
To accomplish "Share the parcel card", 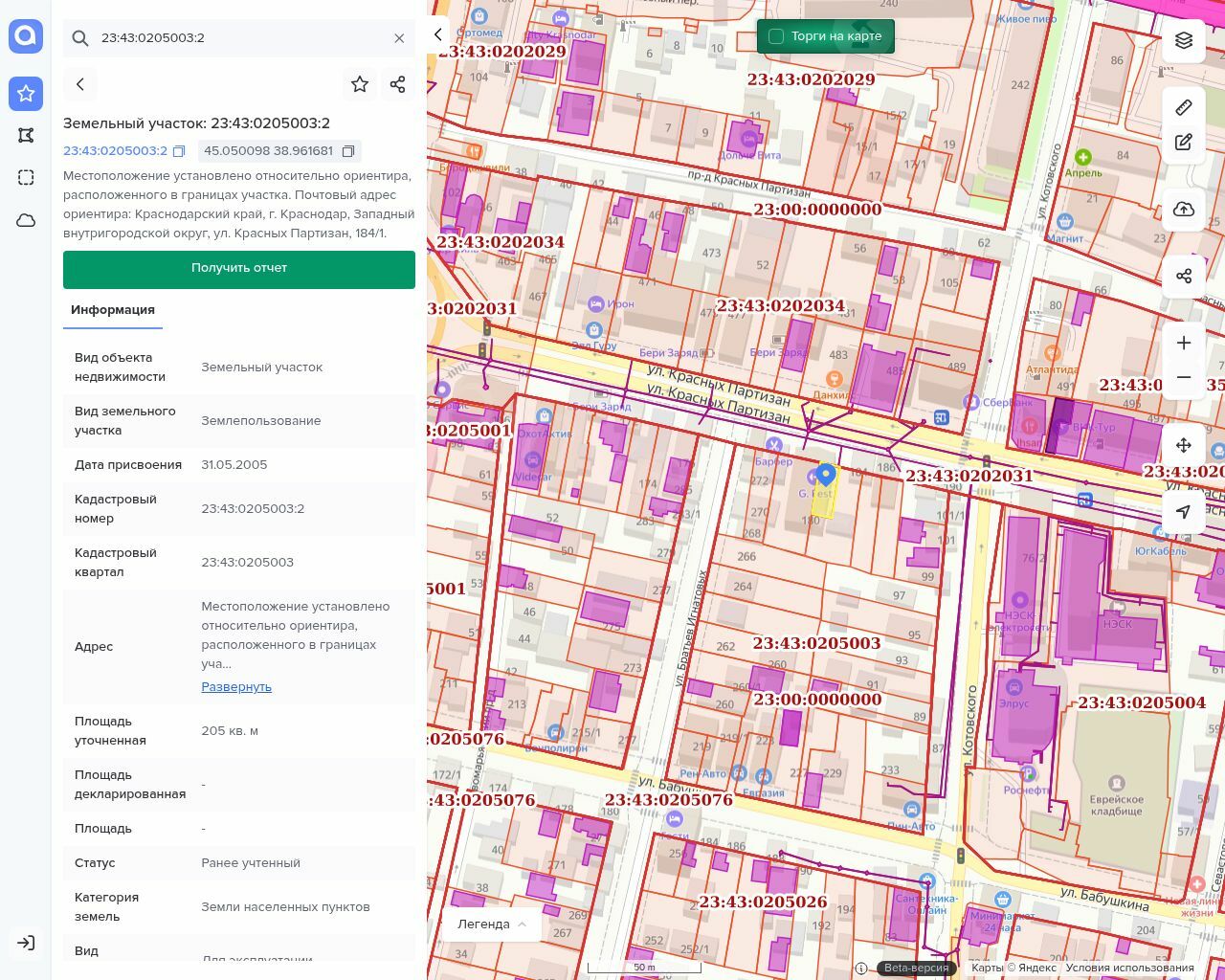I will [x=398, y=84].
